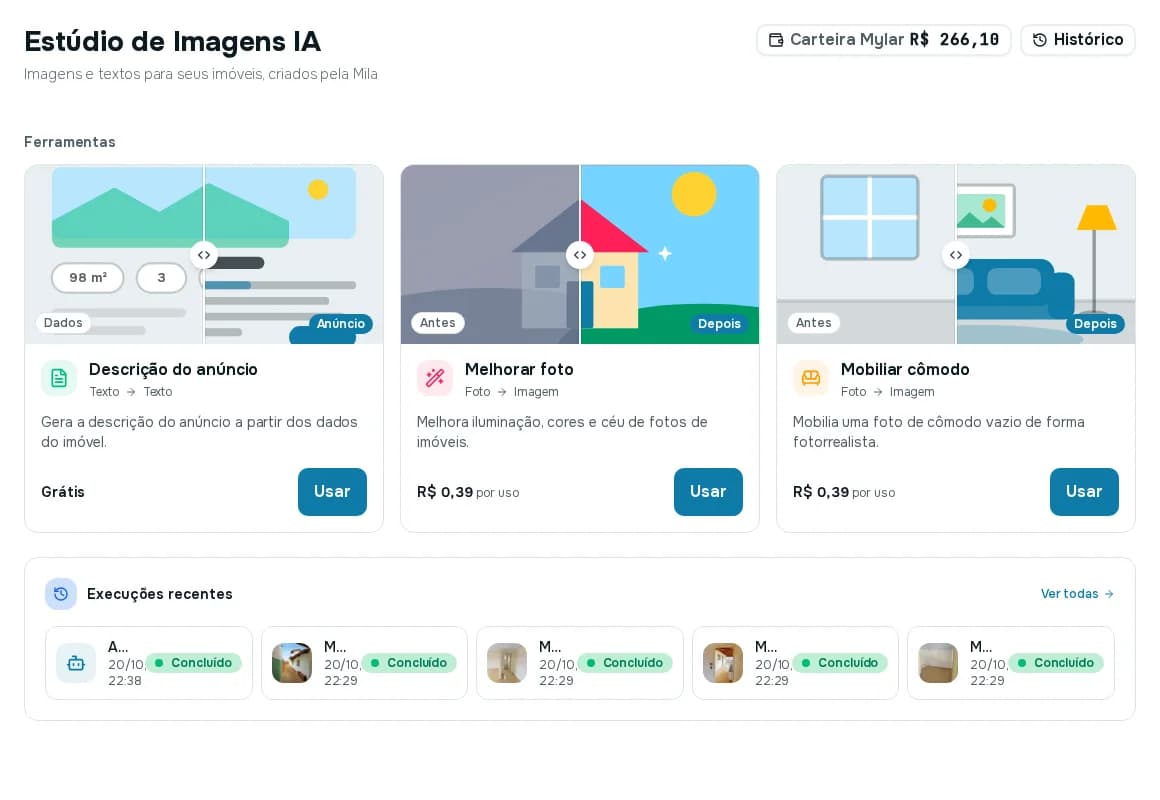Click the before/after handle on the Mobiliar cômodo preview
The image size is (1160, 800).
pos(956,255)
